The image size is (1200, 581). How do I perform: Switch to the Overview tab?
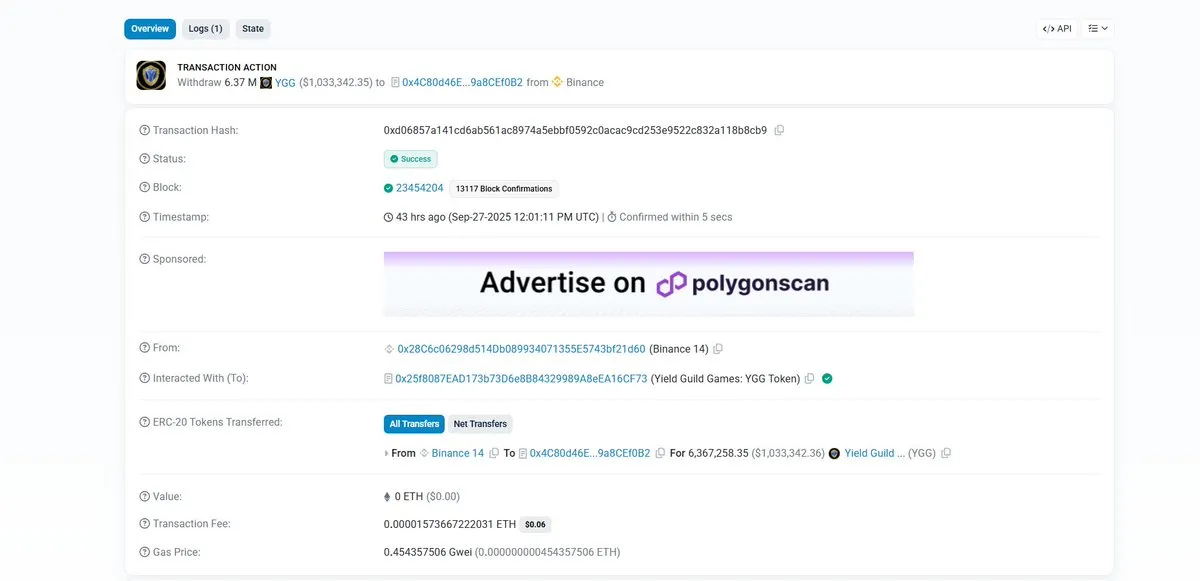[150, 29]
